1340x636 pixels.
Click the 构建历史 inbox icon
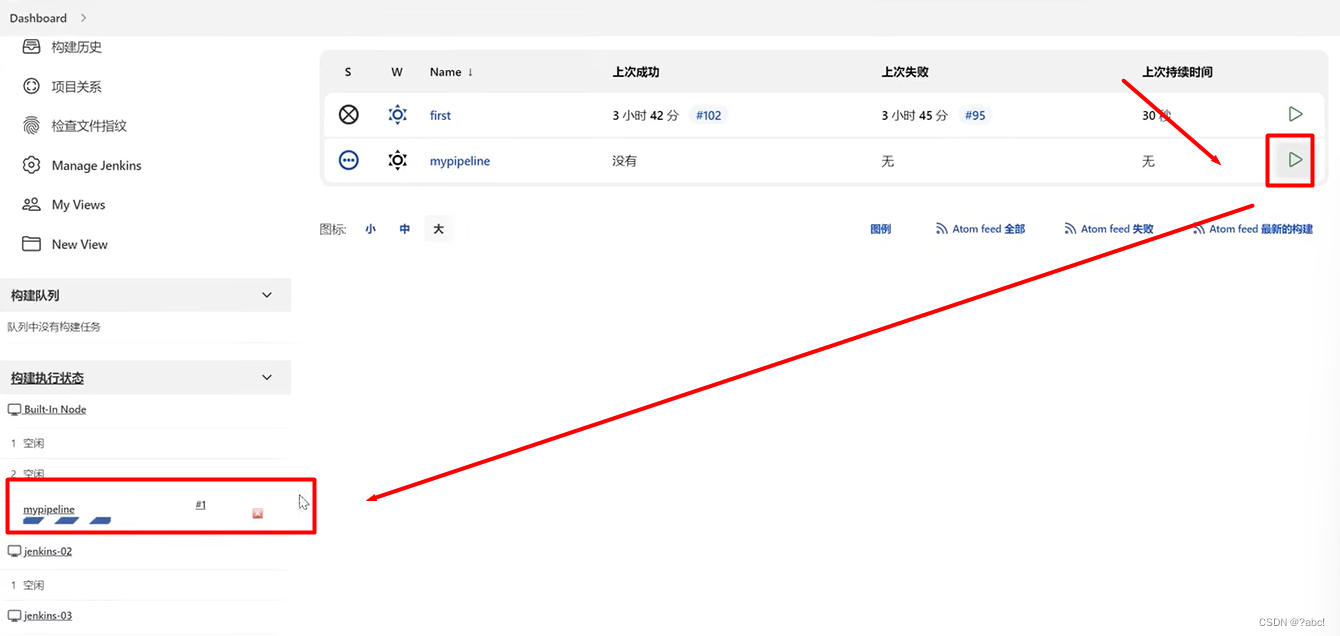[x=32, y=47]
